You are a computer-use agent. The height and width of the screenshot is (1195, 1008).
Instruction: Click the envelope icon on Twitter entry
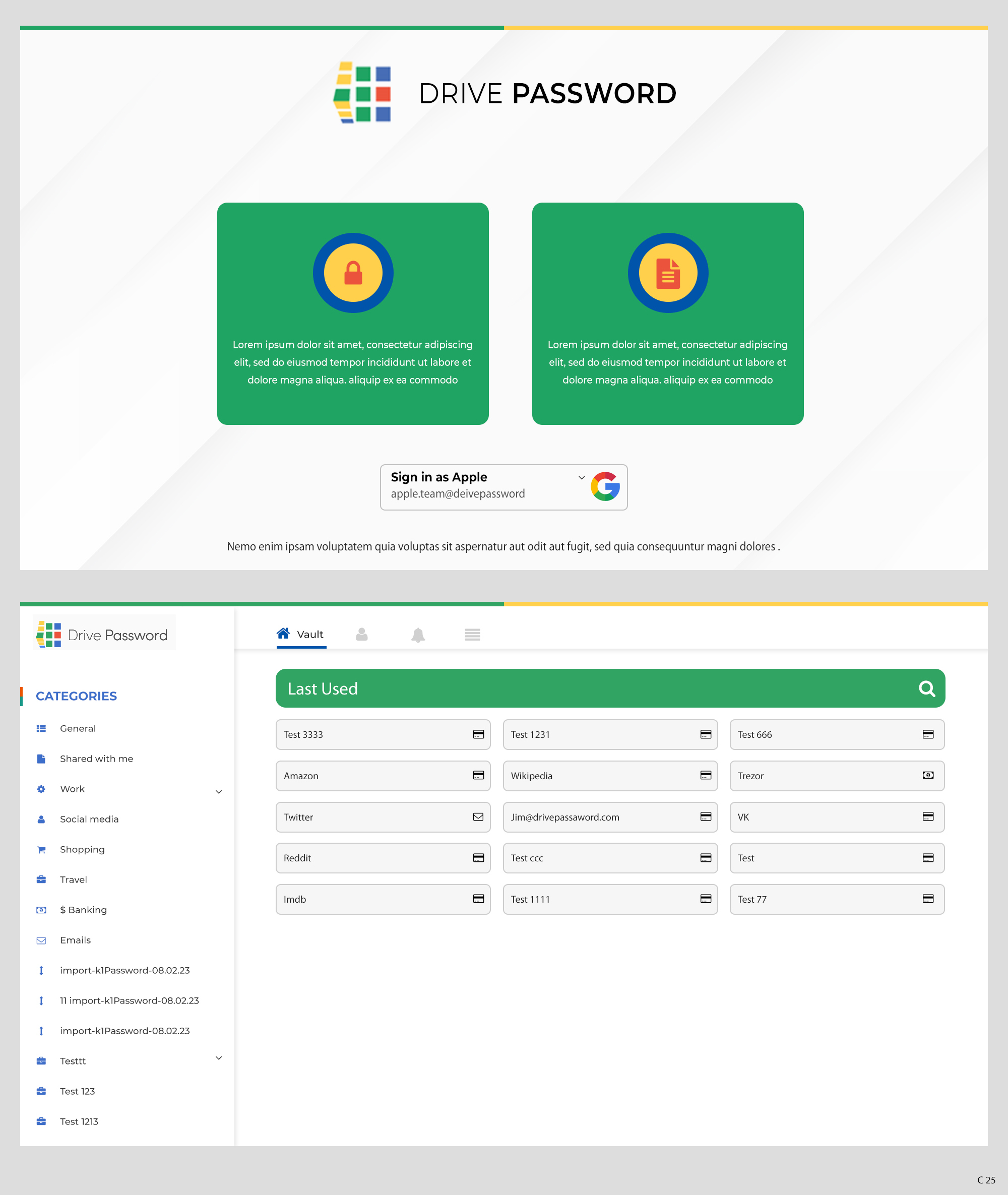(x=478, y=817)
